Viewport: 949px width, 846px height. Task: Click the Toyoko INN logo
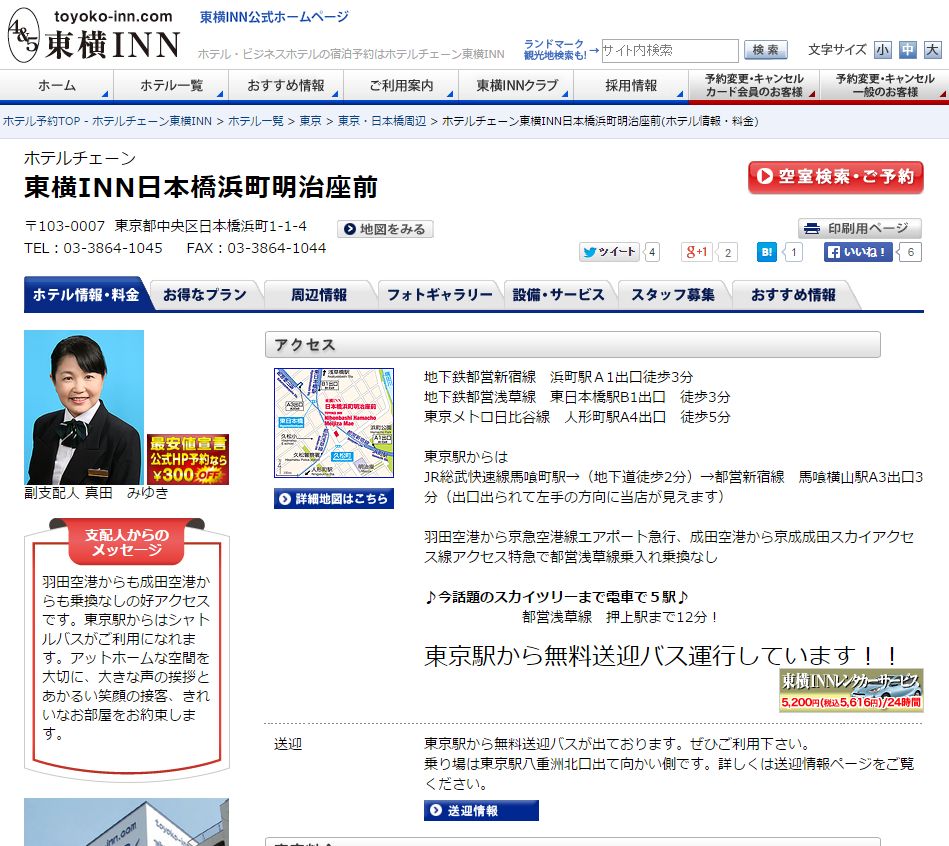pyautogui.click(x=94, y=35)
